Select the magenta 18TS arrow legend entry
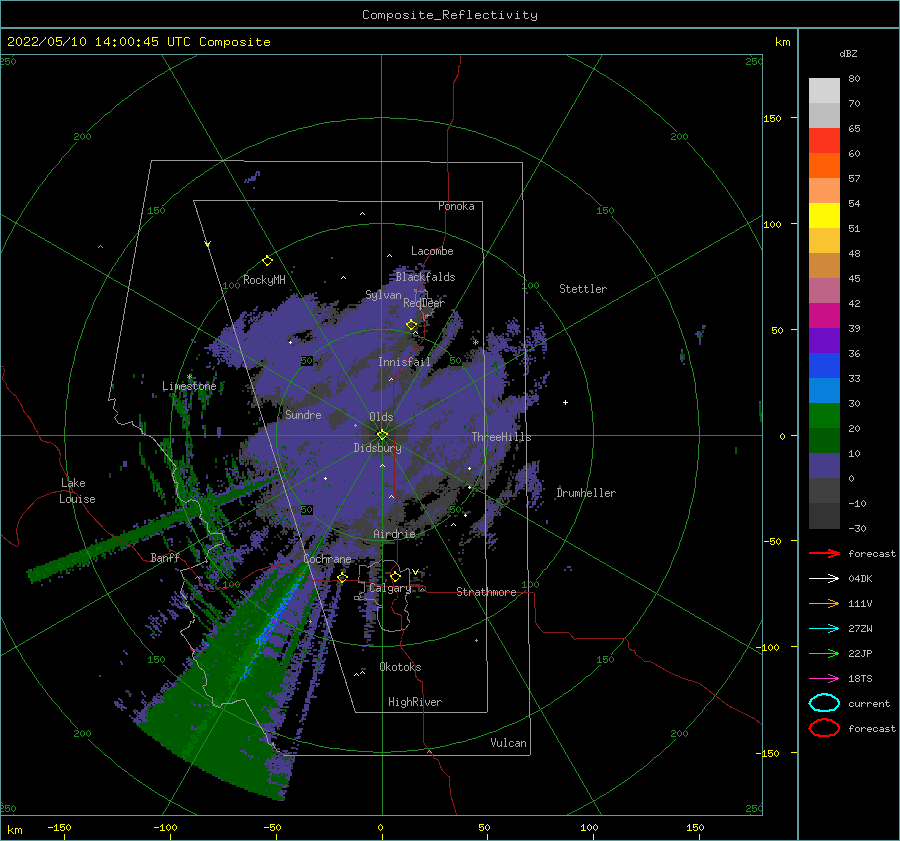The height and width of the screenshot is (841, 900). click(824, 679)
